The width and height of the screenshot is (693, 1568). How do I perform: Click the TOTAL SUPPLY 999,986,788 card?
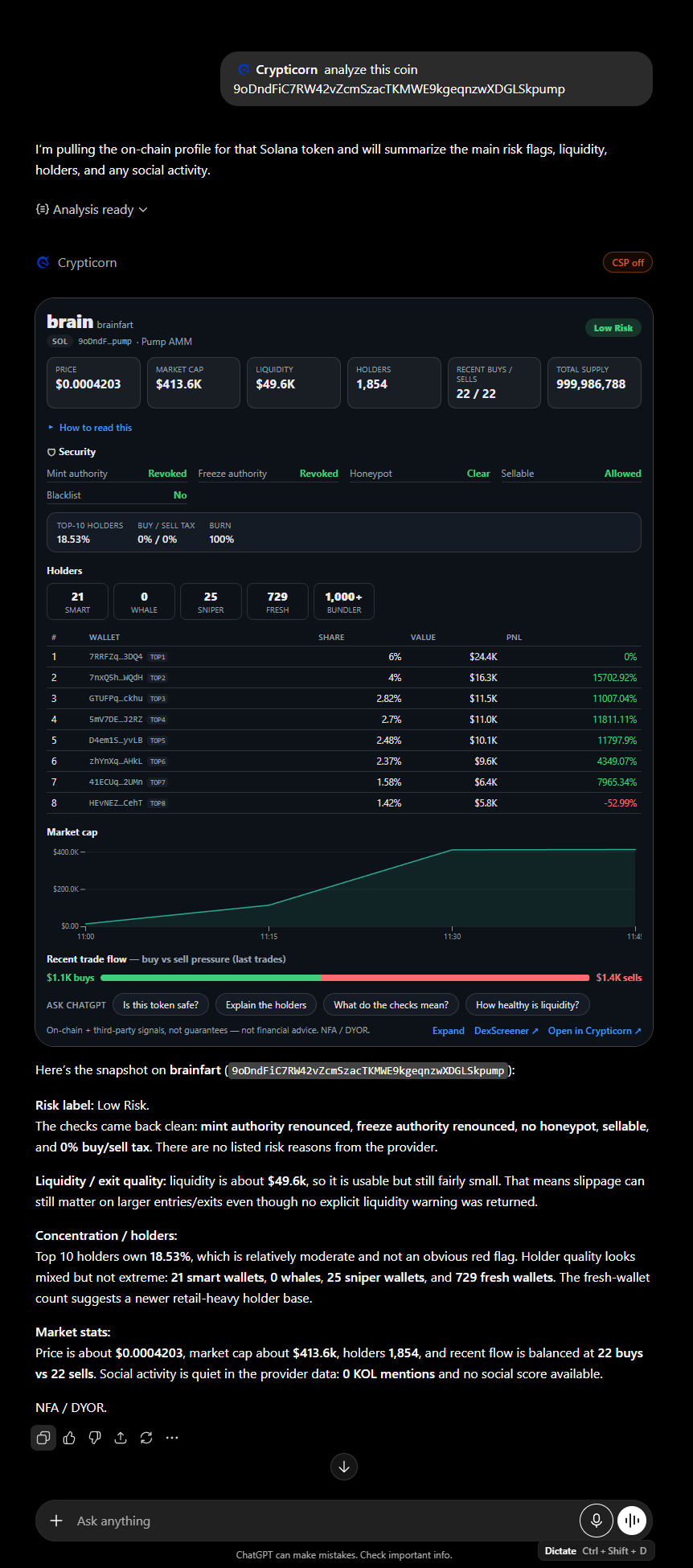594,383
